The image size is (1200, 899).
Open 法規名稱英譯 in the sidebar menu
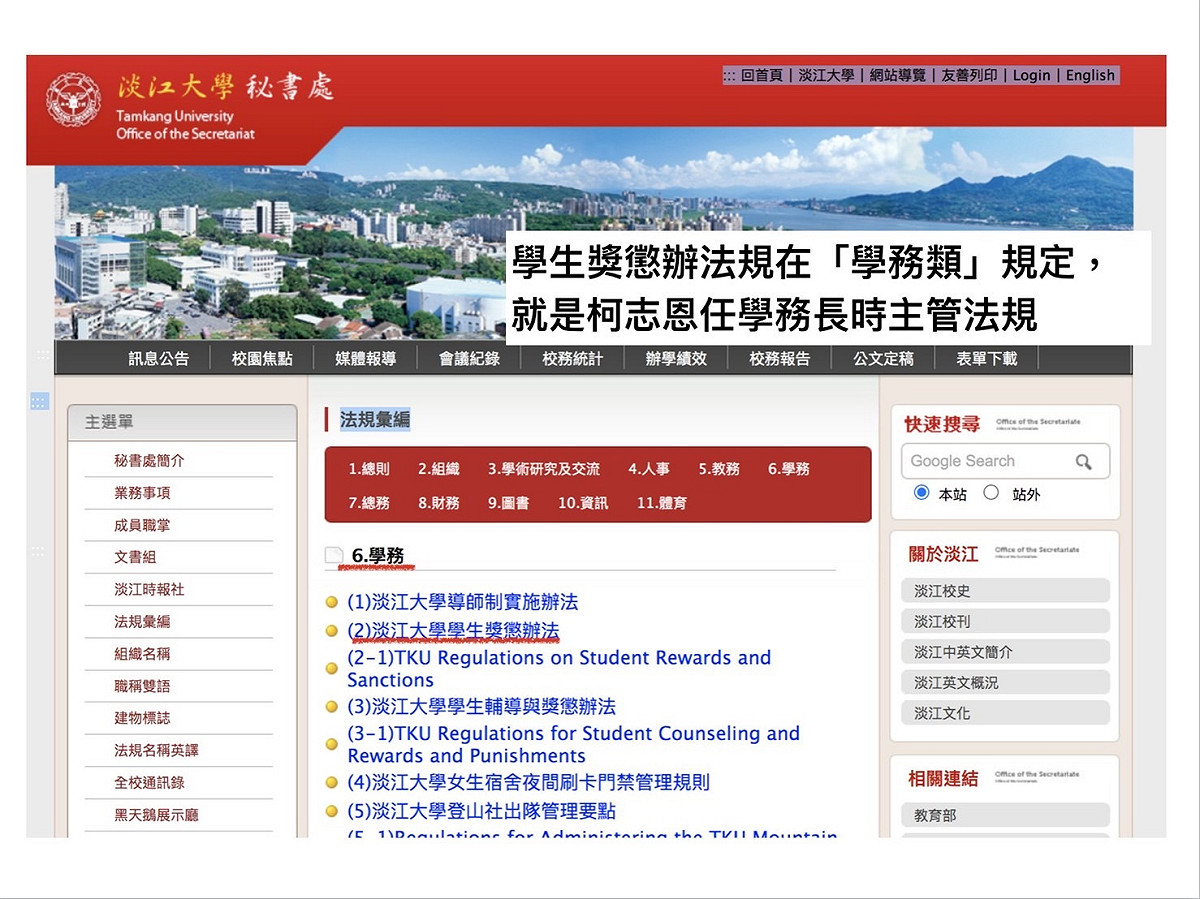(156, 750)
